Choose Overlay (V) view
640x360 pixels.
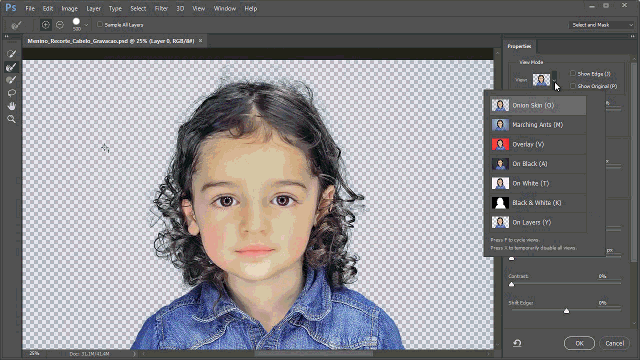tap(538, 144)
